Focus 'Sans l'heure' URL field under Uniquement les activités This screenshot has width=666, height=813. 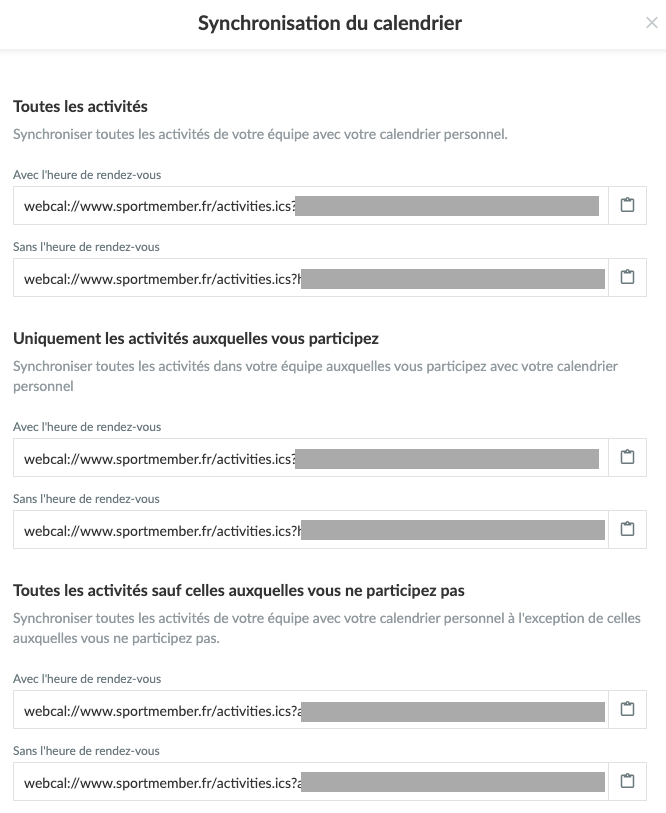(310, 530)
